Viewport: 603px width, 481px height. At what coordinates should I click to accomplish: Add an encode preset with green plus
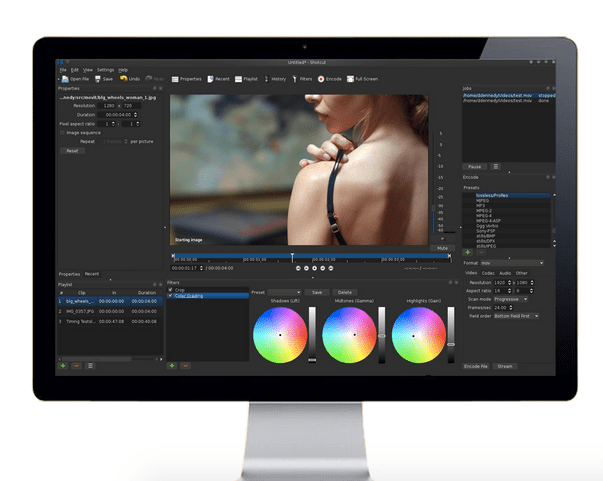click(x=468, y=252)
